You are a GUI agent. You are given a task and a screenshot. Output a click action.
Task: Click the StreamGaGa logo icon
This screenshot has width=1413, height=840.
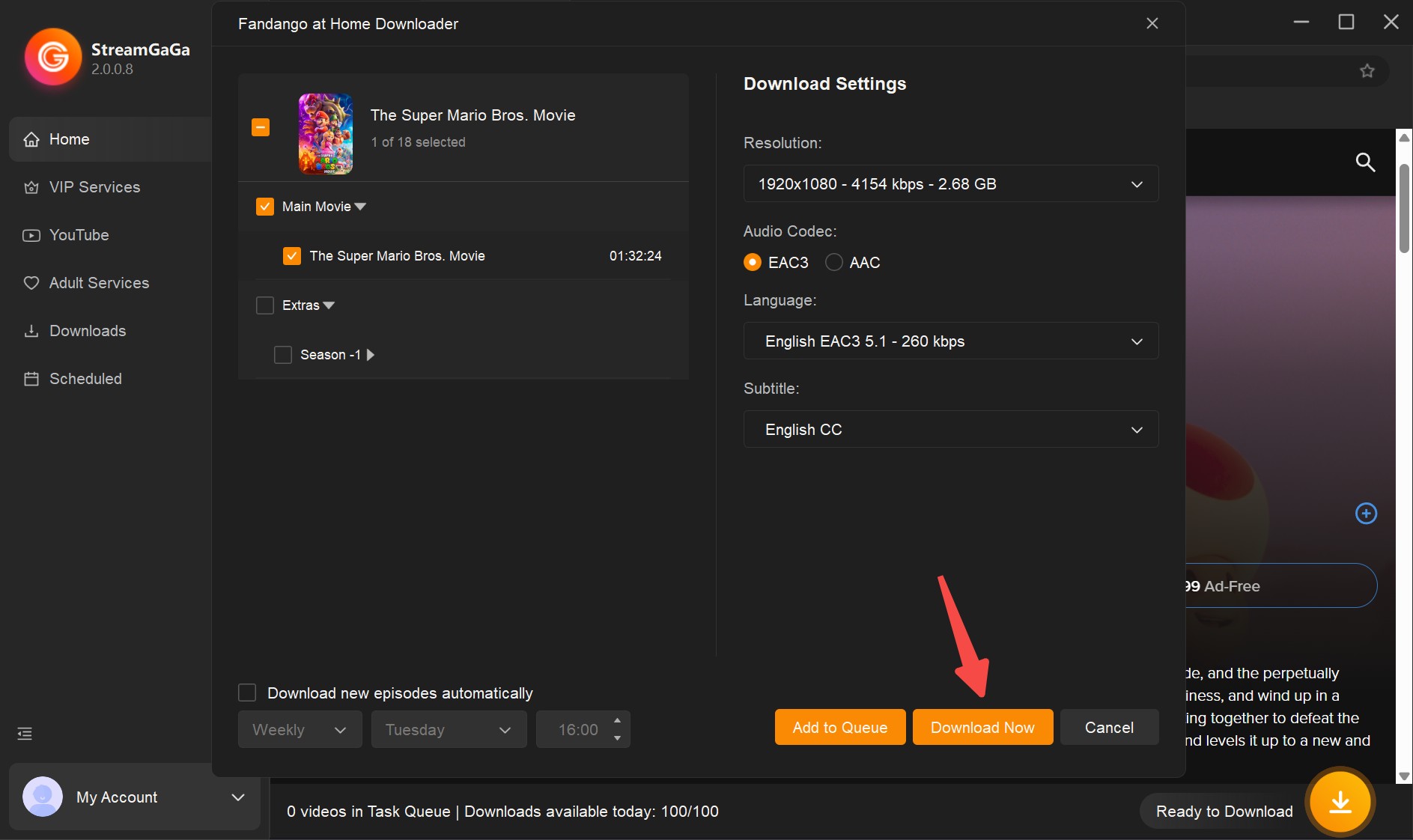pyautogui.click(x=53, y=57)
